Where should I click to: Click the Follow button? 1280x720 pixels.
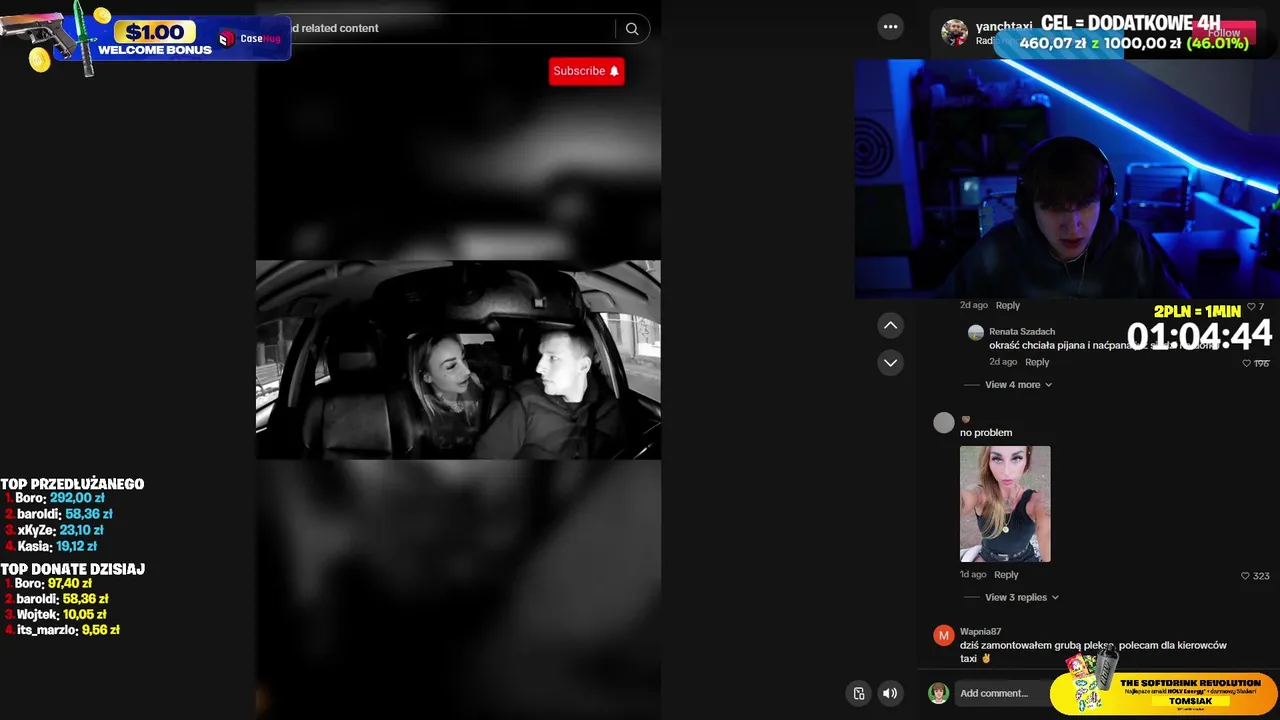[x=1223, y=33]
